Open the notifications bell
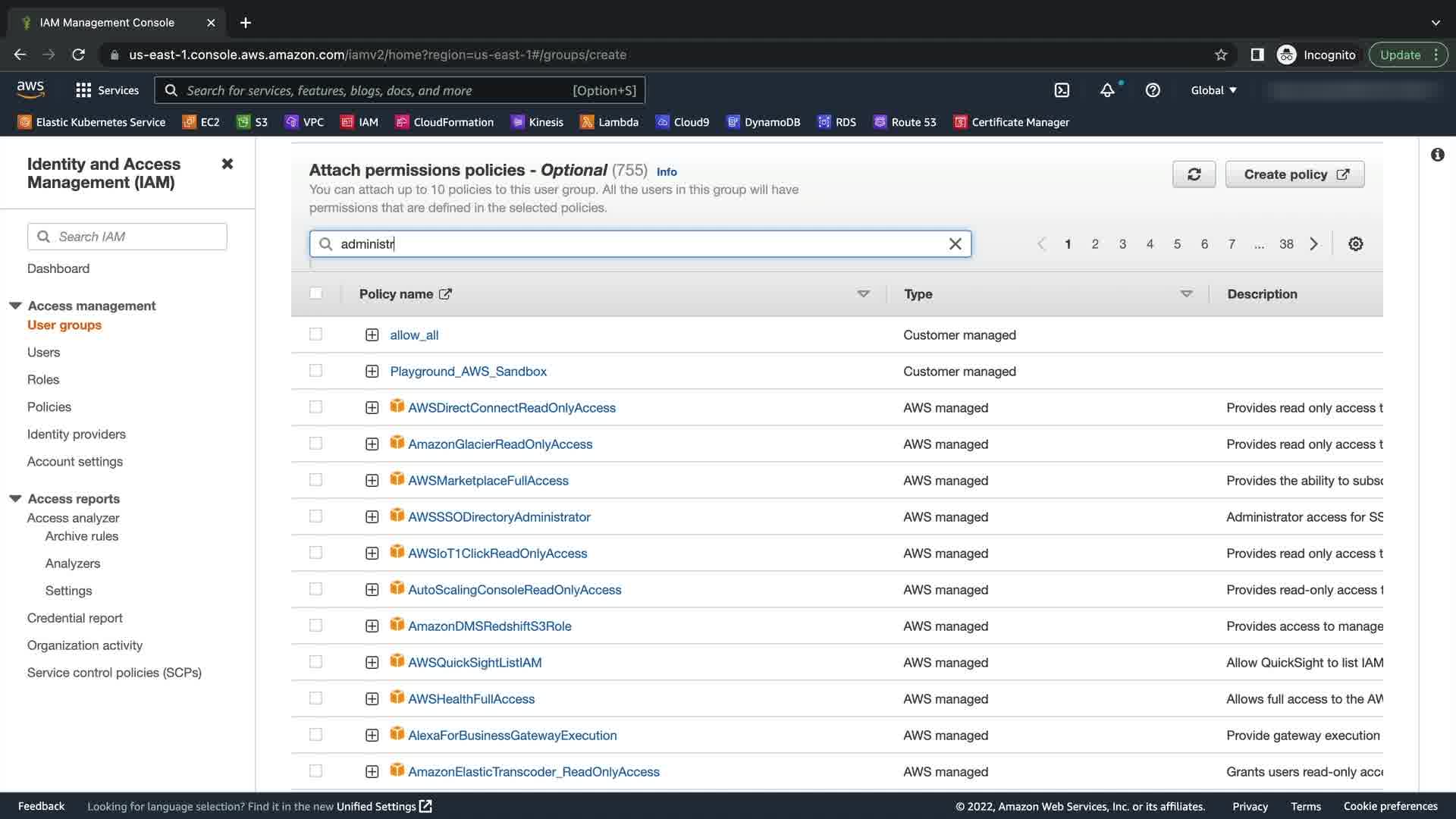Image resolution: width=1456 pixels, height=819 pixels. tap(1107, 90)
